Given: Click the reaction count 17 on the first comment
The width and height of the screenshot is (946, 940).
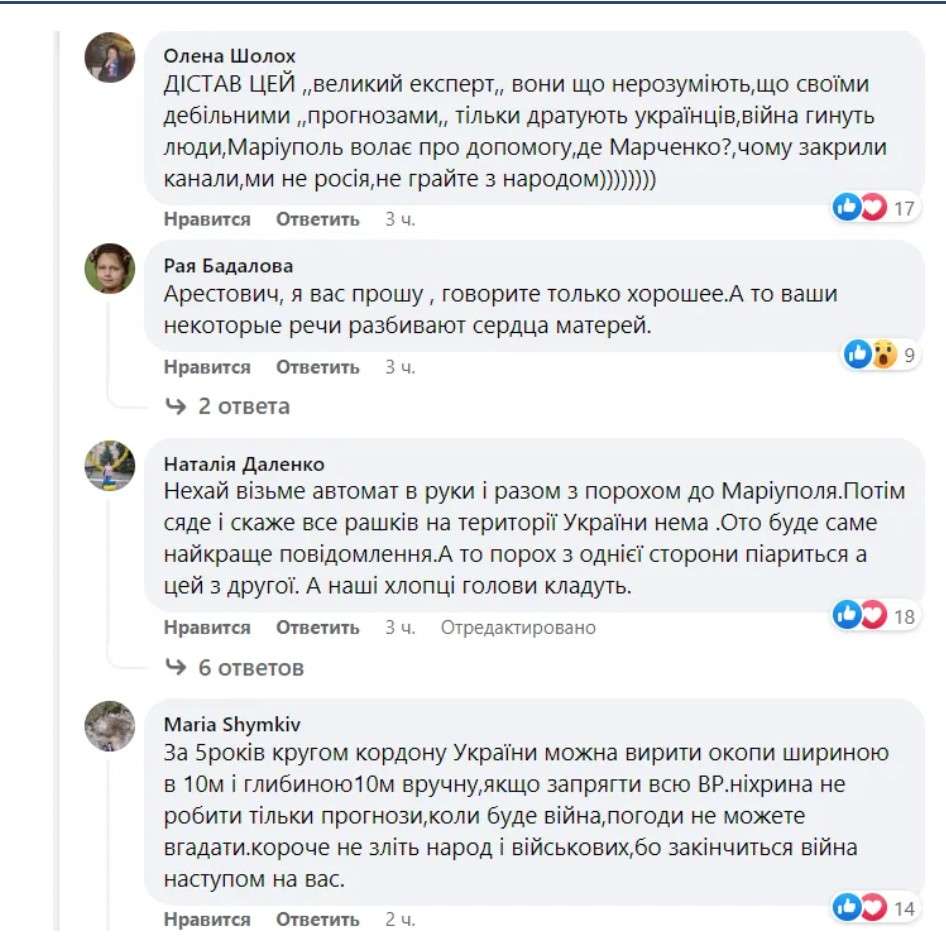Looking at the screenshot, I should pyautogui.click(x=905, y=206).
